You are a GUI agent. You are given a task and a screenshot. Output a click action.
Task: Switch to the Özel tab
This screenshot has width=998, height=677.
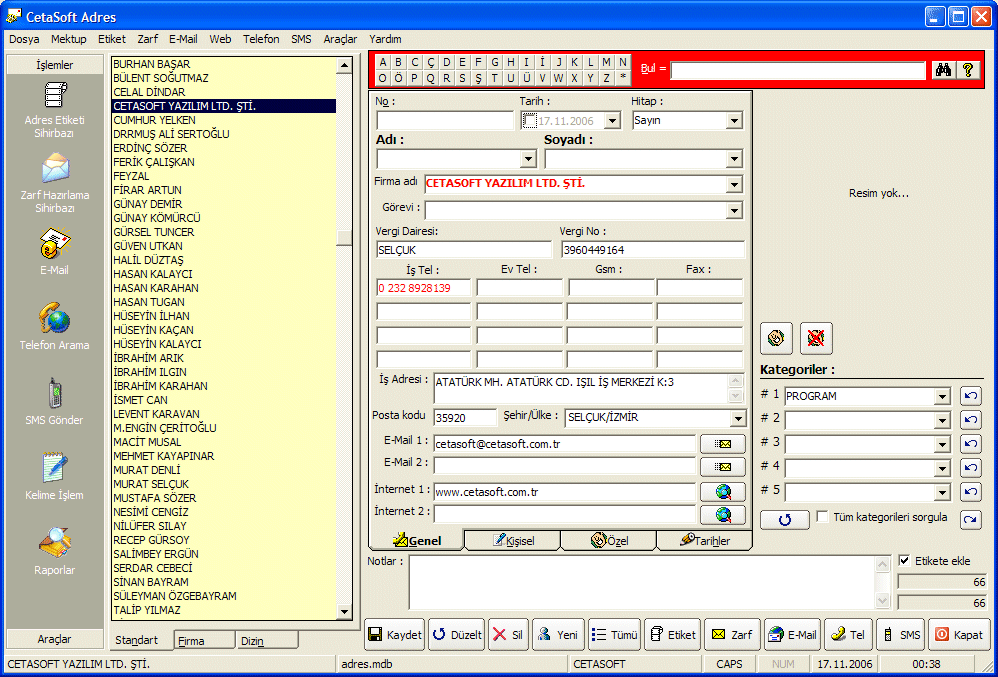click(x=609, y=541)
